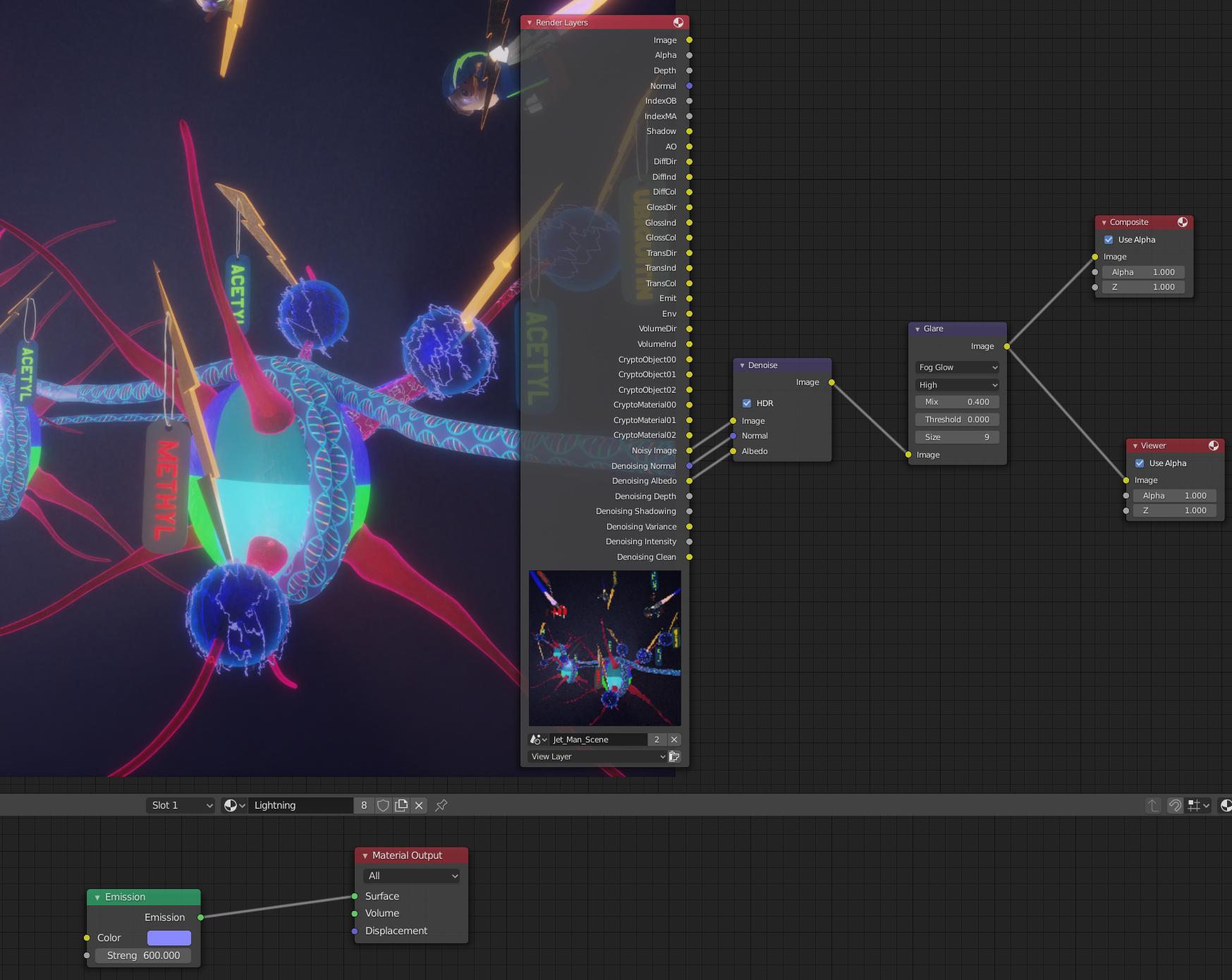
Task: Collapse the Render Layers node
Action: coord(530,23)
